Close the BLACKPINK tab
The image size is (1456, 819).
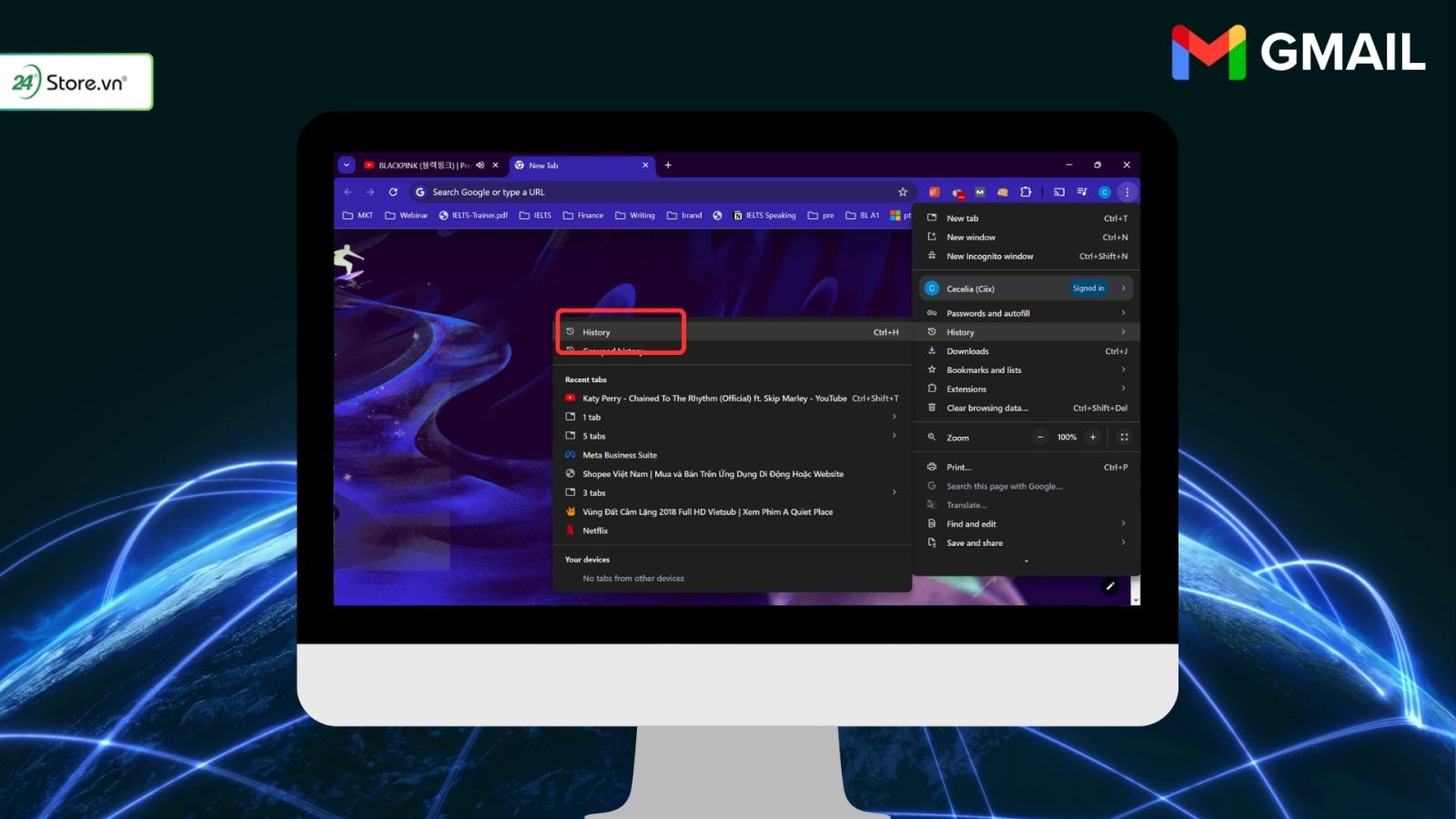pos(495,166)
